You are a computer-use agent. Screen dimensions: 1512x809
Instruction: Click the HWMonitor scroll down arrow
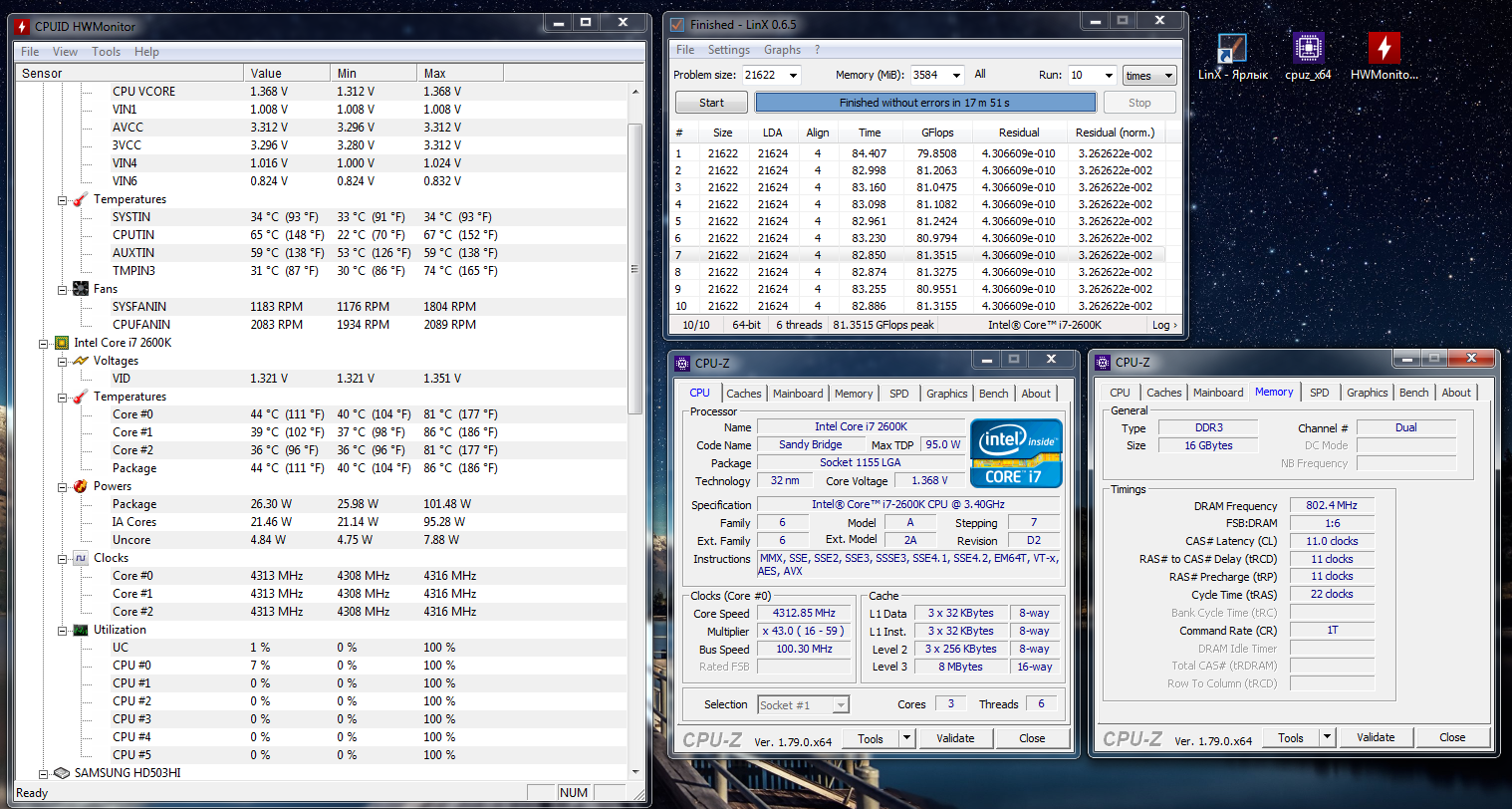click(x=634, y=771)
